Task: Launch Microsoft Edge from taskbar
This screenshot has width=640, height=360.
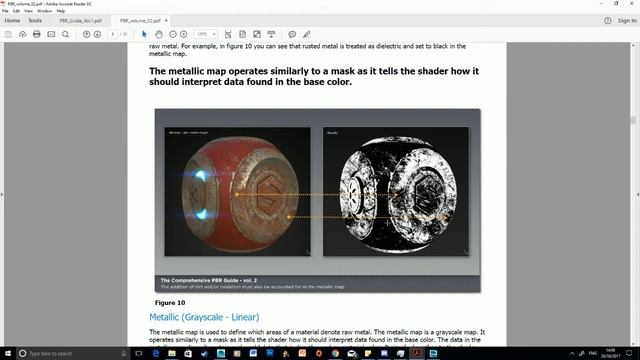Action: [156, 353]
